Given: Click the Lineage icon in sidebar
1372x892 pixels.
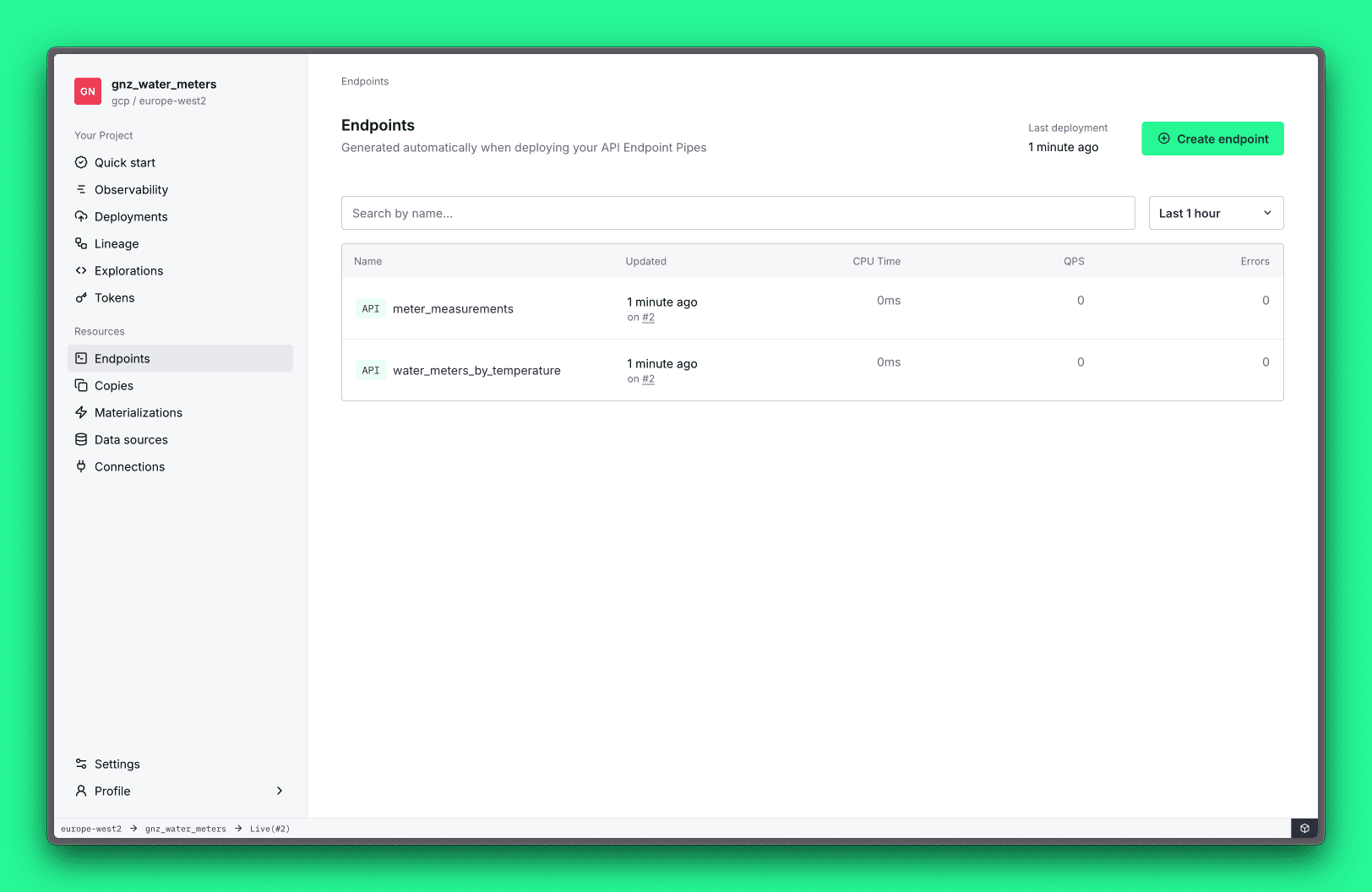Looking at the screenshot, I should pos(81,243).
